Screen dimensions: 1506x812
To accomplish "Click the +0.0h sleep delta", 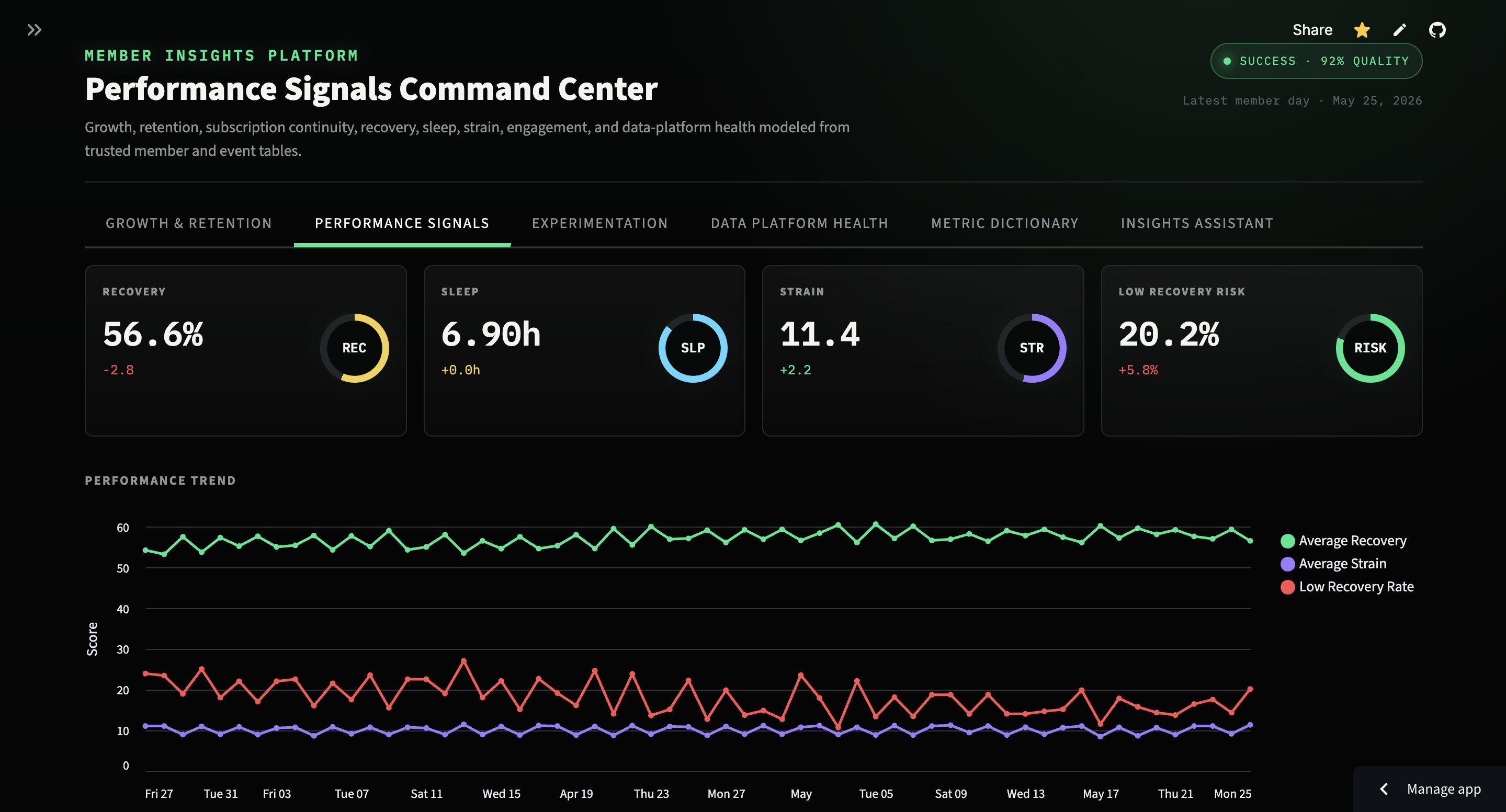I will point(461,370).
